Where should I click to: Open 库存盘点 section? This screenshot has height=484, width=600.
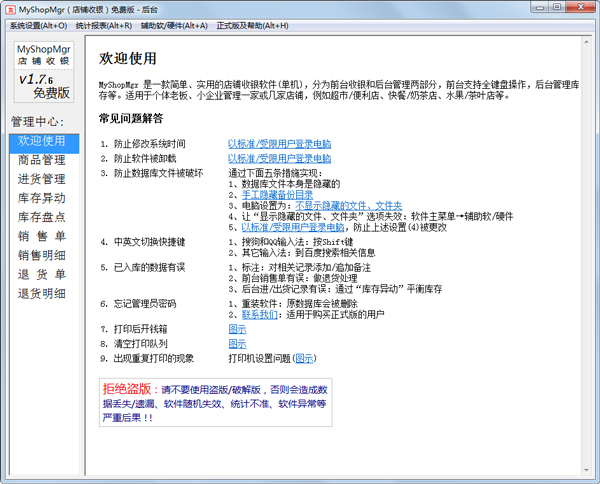click(42, 217)
